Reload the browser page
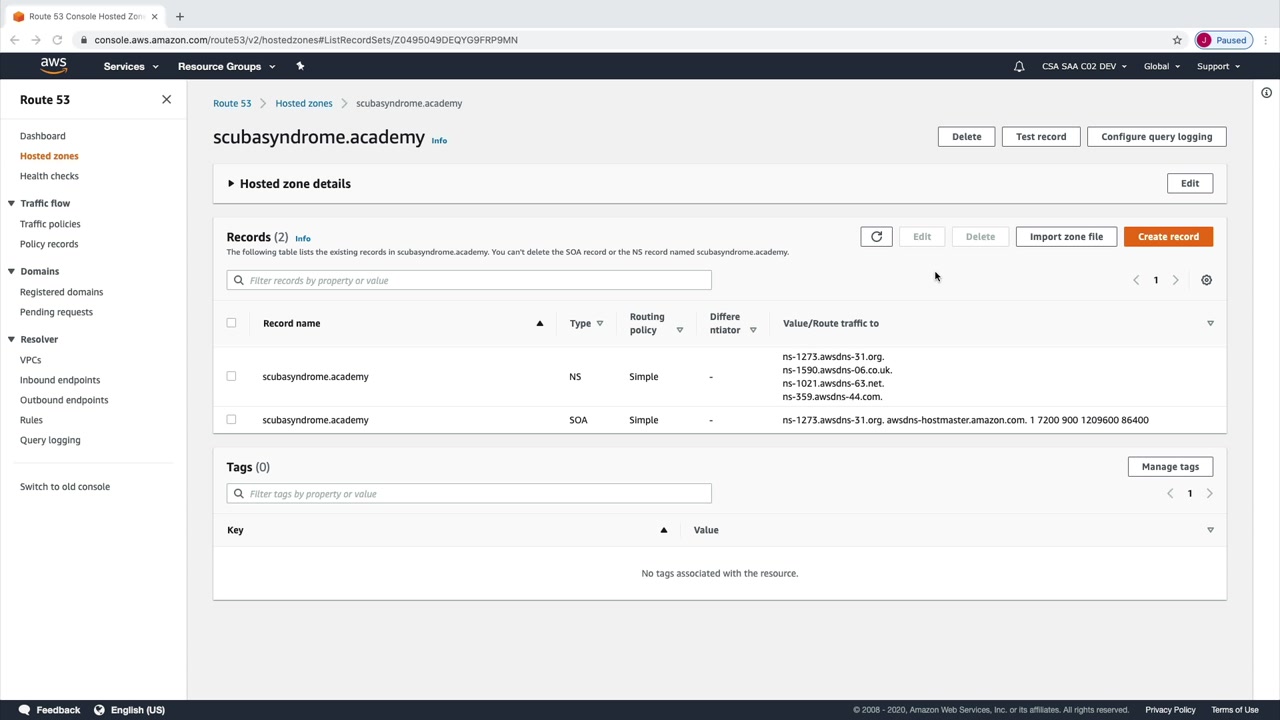The image size is (1280, 720). click(x=57, y=40)
